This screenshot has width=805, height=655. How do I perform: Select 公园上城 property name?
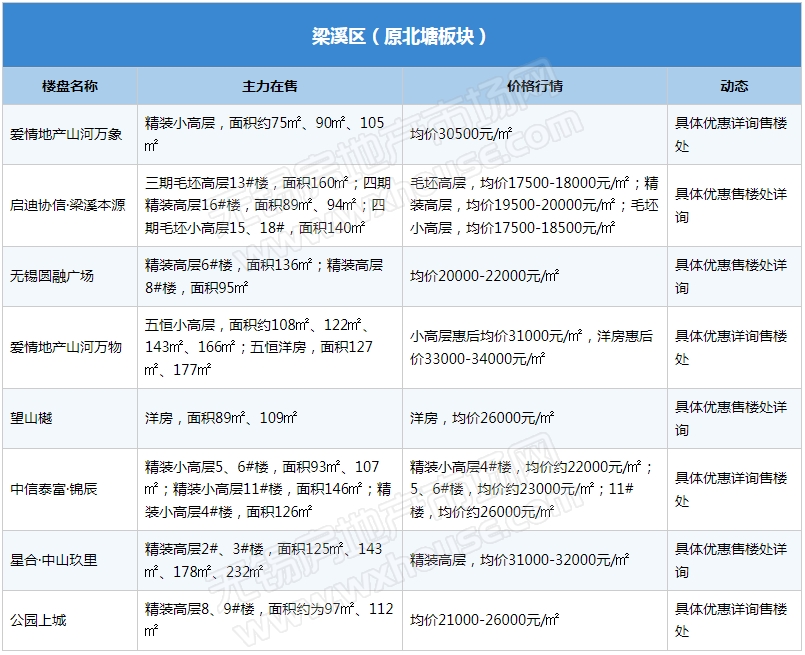point(38,620)
